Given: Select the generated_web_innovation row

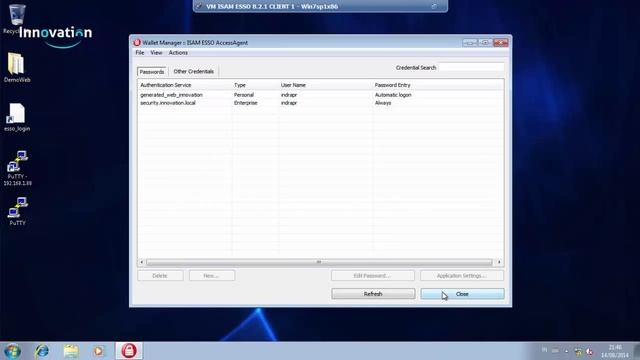Looking at the screenshot, I should pos(320,95).
